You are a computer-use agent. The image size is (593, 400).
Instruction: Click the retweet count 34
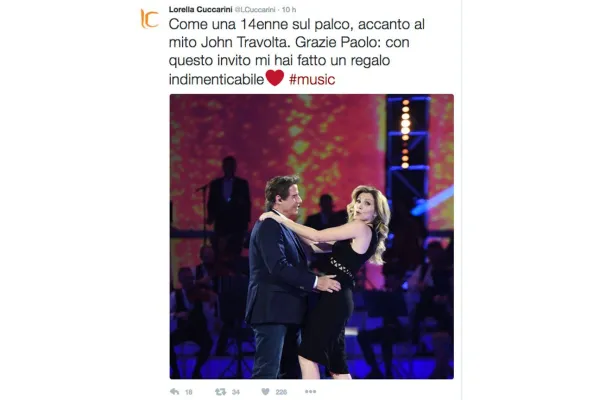click(x=236, y=392)
